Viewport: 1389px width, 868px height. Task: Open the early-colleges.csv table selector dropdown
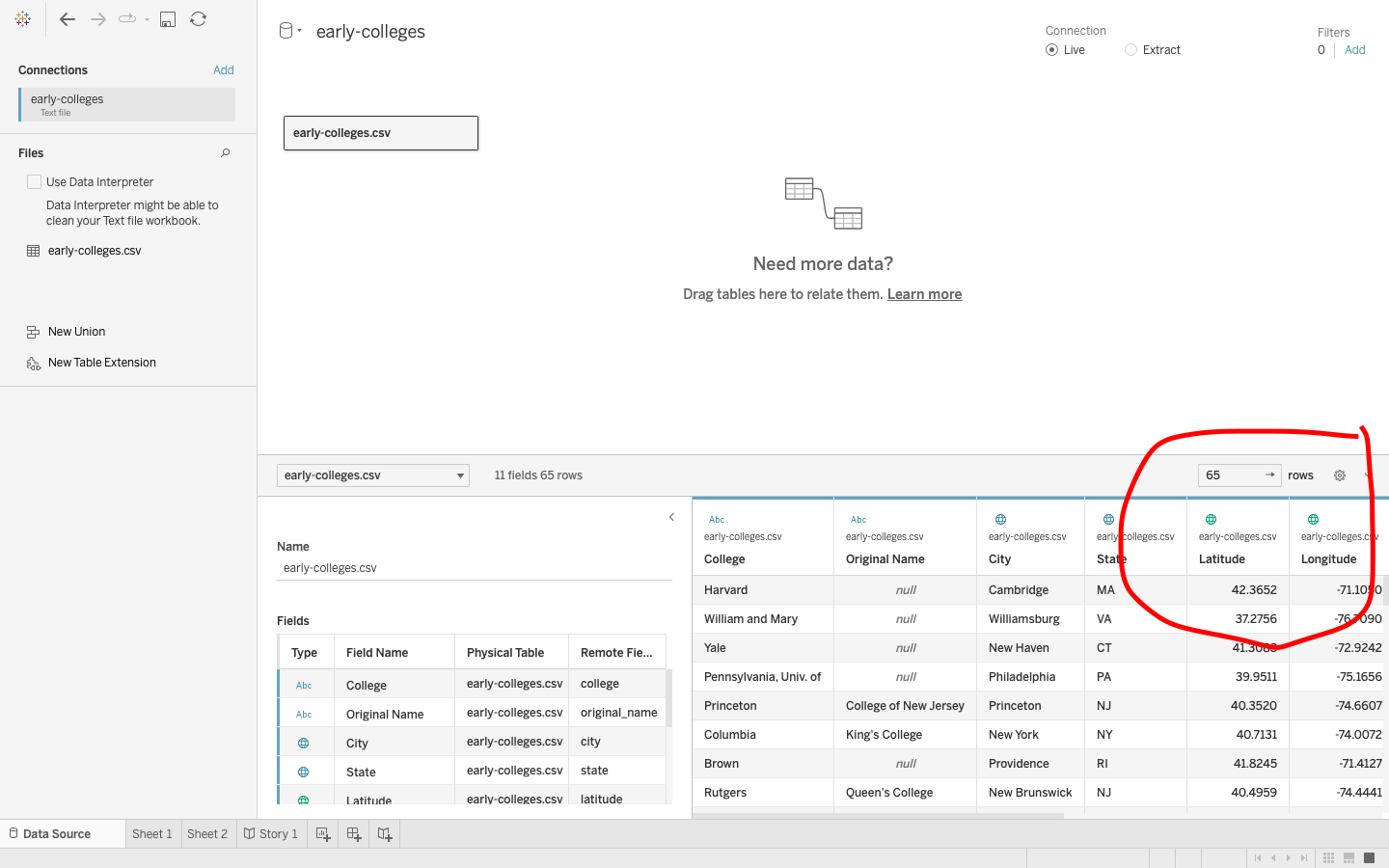[373, 475]
